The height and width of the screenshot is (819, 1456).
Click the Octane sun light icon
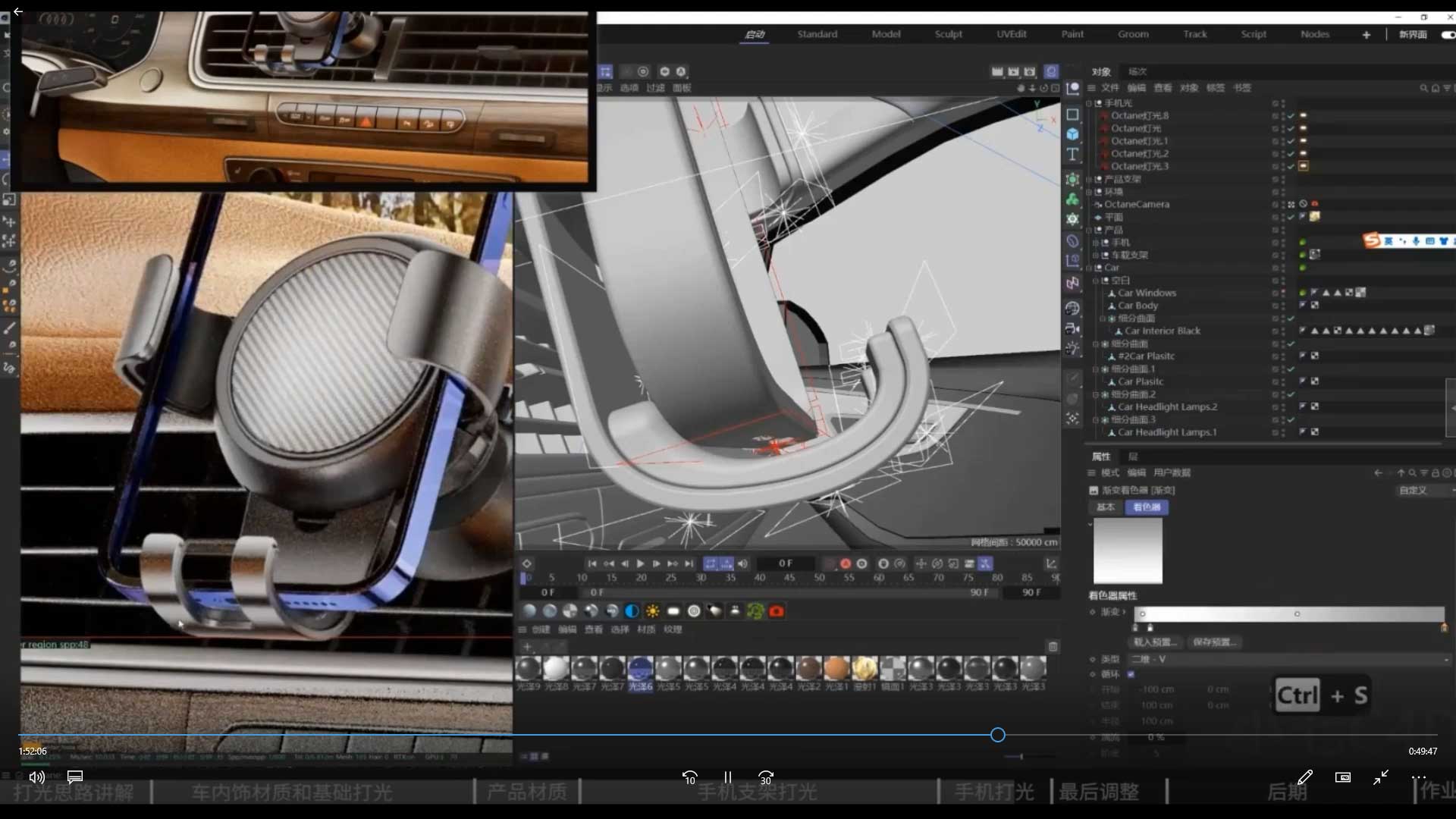(652, 611)
